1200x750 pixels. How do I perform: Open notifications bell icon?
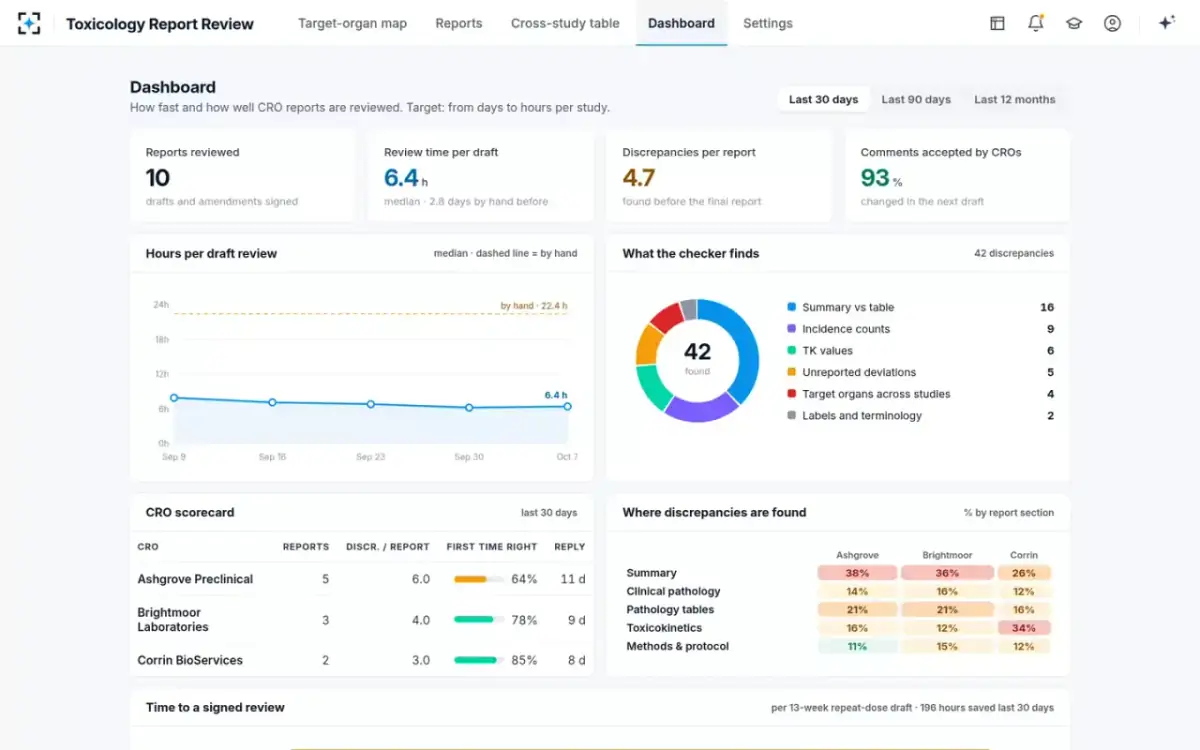(1036, 23)
